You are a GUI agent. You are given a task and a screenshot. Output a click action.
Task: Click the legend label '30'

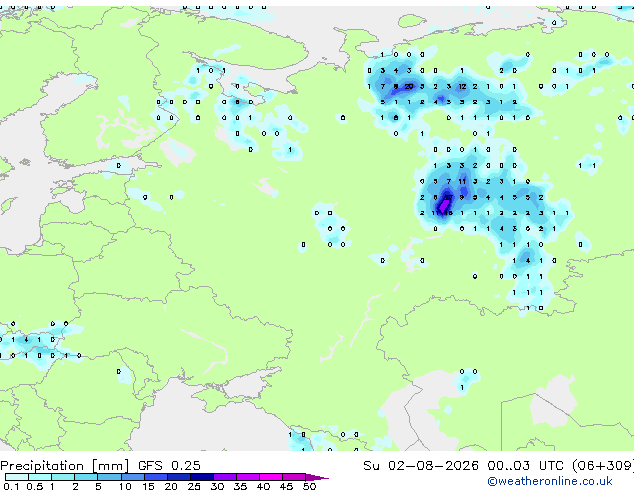(217, 486)
